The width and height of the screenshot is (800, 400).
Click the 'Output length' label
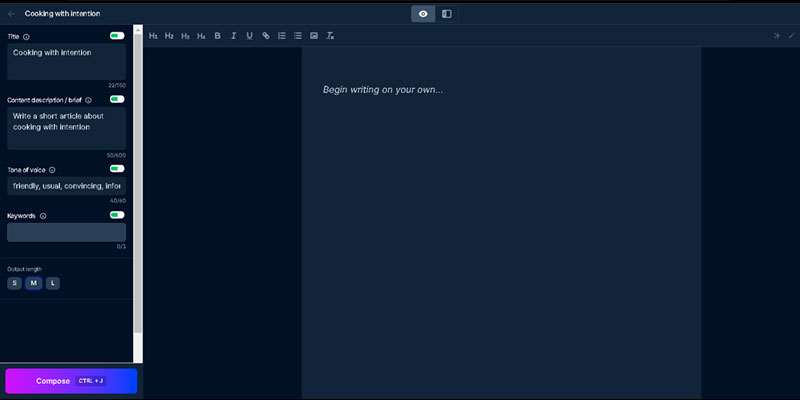[24, 269]
